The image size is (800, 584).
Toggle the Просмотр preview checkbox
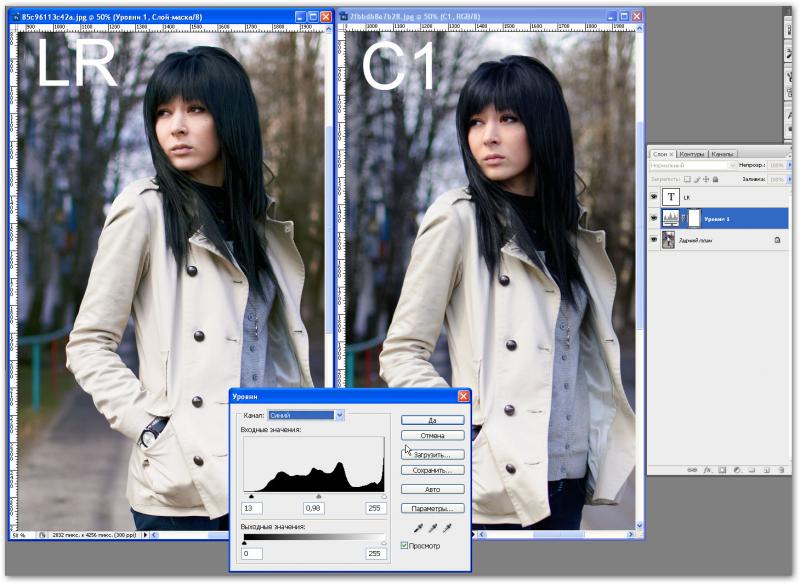click(405, 546)
